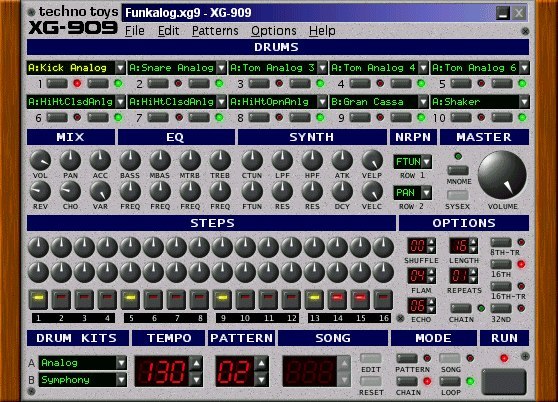Toggle step 13 button
The width and height of the screenshot is (558, 402).
314,299
